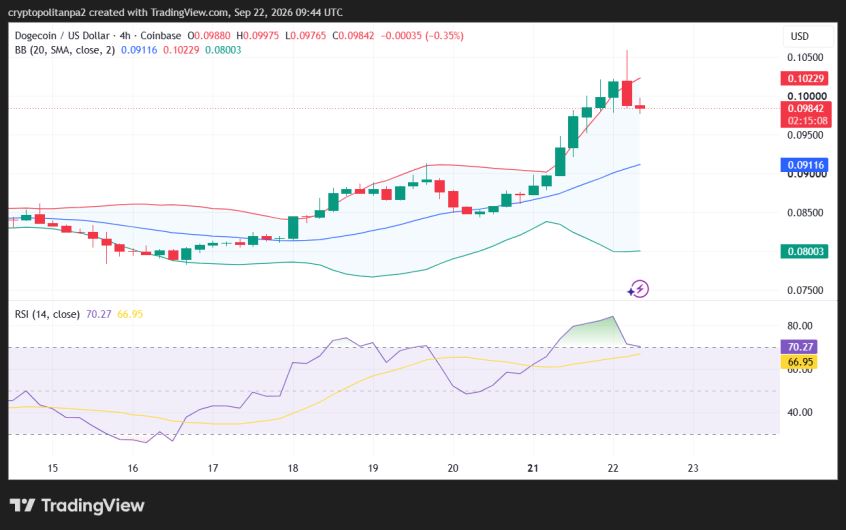The image size is (846, 530).
Task: Click the change percentage (−0.35%)
Action: pyautogui.click(x=445, y=36)
